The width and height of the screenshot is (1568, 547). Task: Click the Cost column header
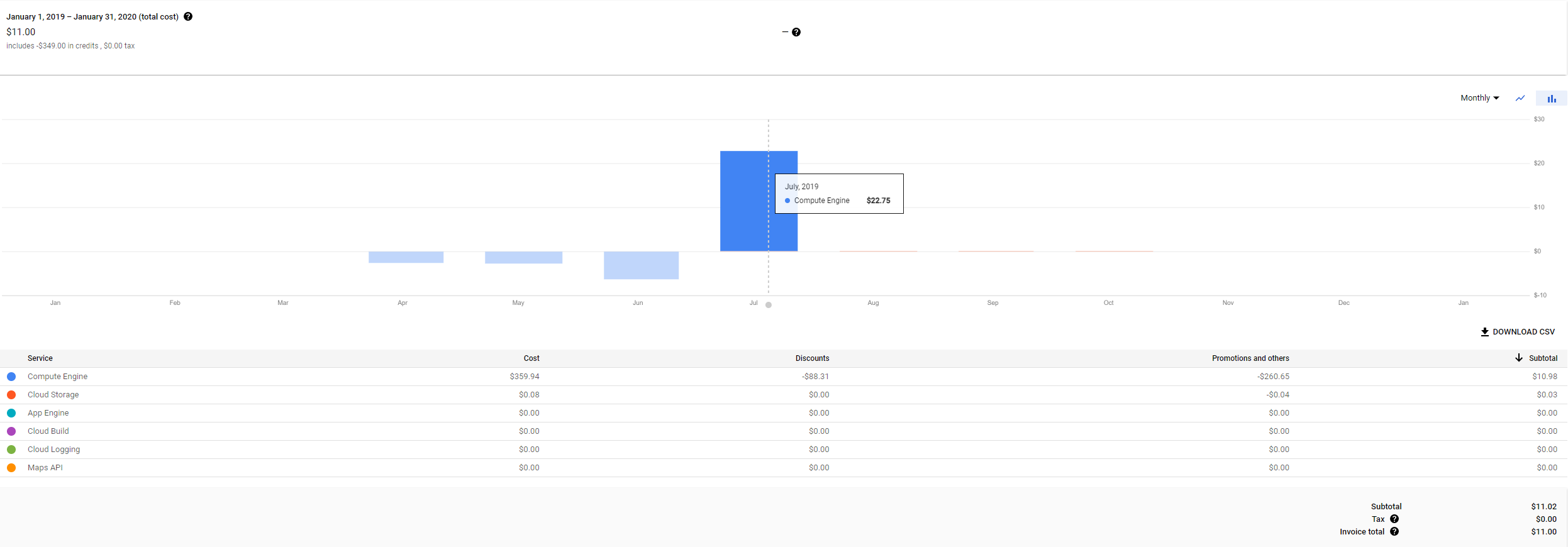coord(531,358)
